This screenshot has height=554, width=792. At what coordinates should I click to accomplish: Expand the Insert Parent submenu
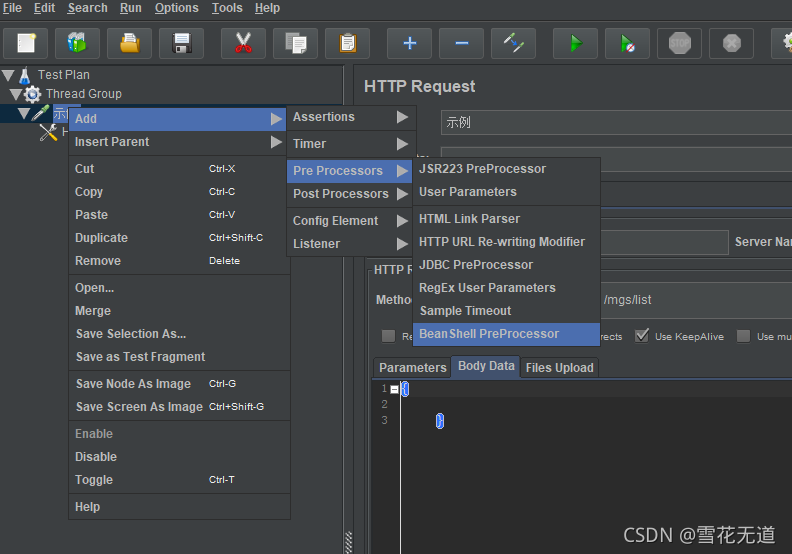[x=177, y=142]
